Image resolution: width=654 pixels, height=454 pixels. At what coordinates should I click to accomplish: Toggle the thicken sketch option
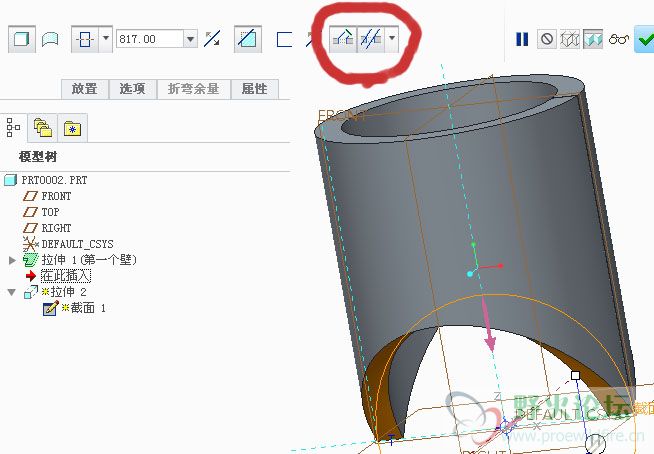284,40
